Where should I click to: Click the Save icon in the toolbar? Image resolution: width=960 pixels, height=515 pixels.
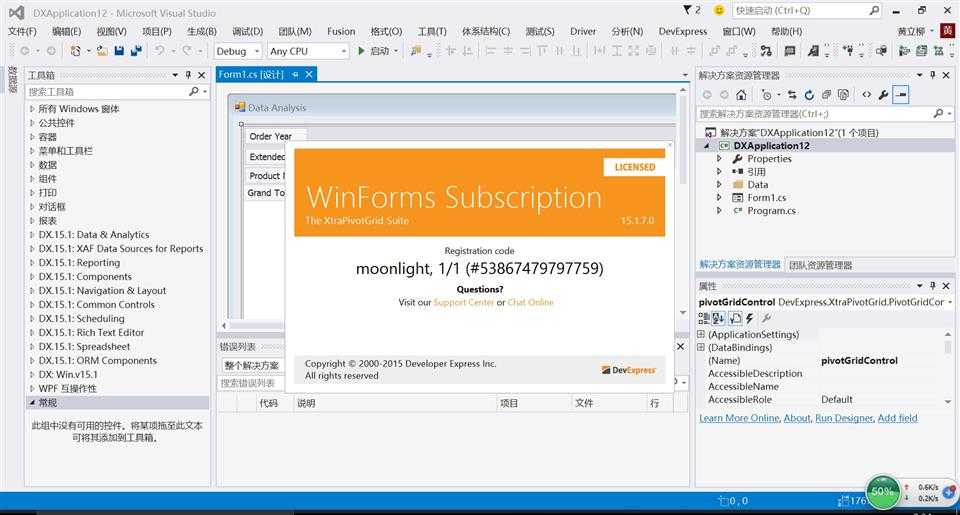119,51
